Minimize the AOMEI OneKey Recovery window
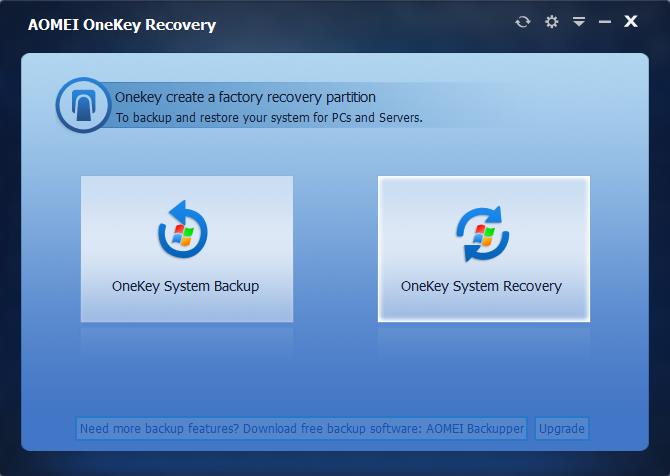Screen dimensions: 670x476 pyautogui.click(x=604, y=21)
